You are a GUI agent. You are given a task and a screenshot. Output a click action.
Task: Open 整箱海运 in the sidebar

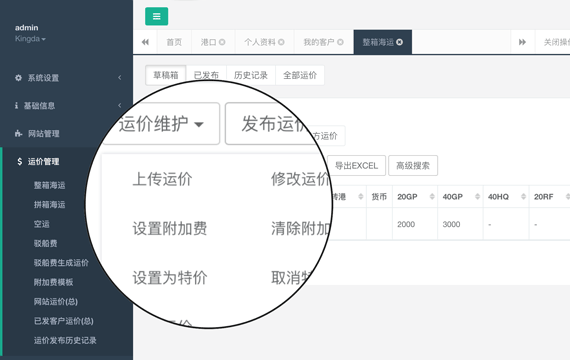point(49,185)
